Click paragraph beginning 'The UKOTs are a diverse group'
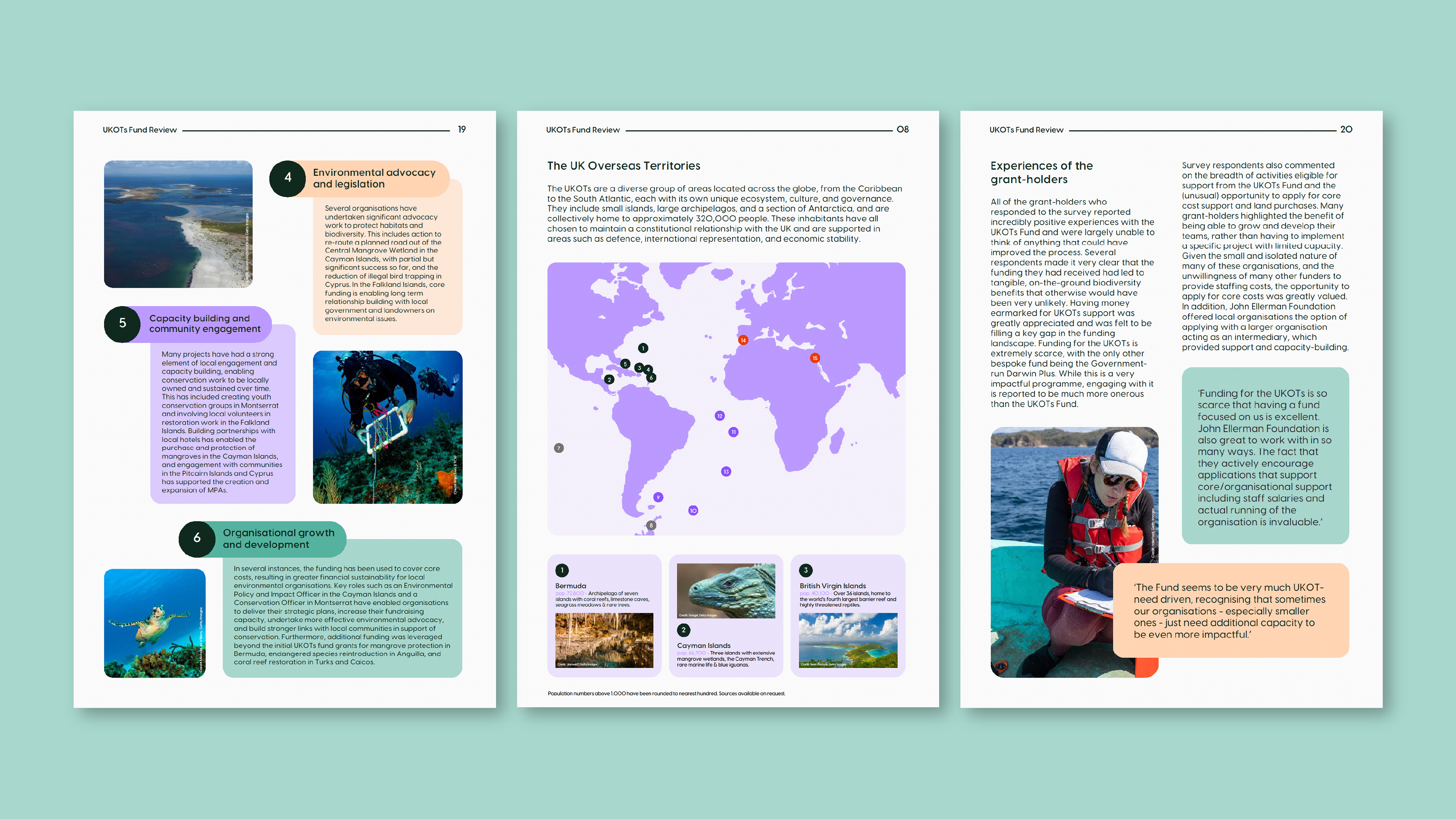Screen dimensions: 1456x819 tap(725, 213)
